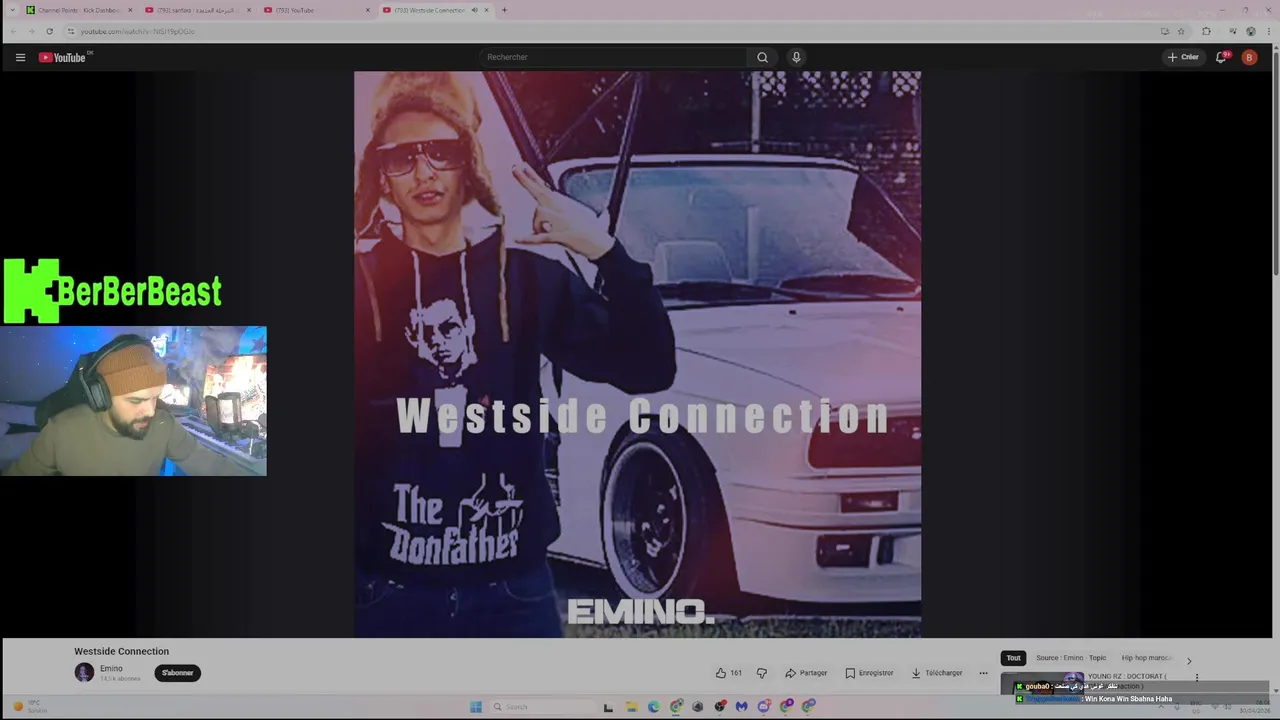Open File Explorer from taskbar

[x=631, y=706]
